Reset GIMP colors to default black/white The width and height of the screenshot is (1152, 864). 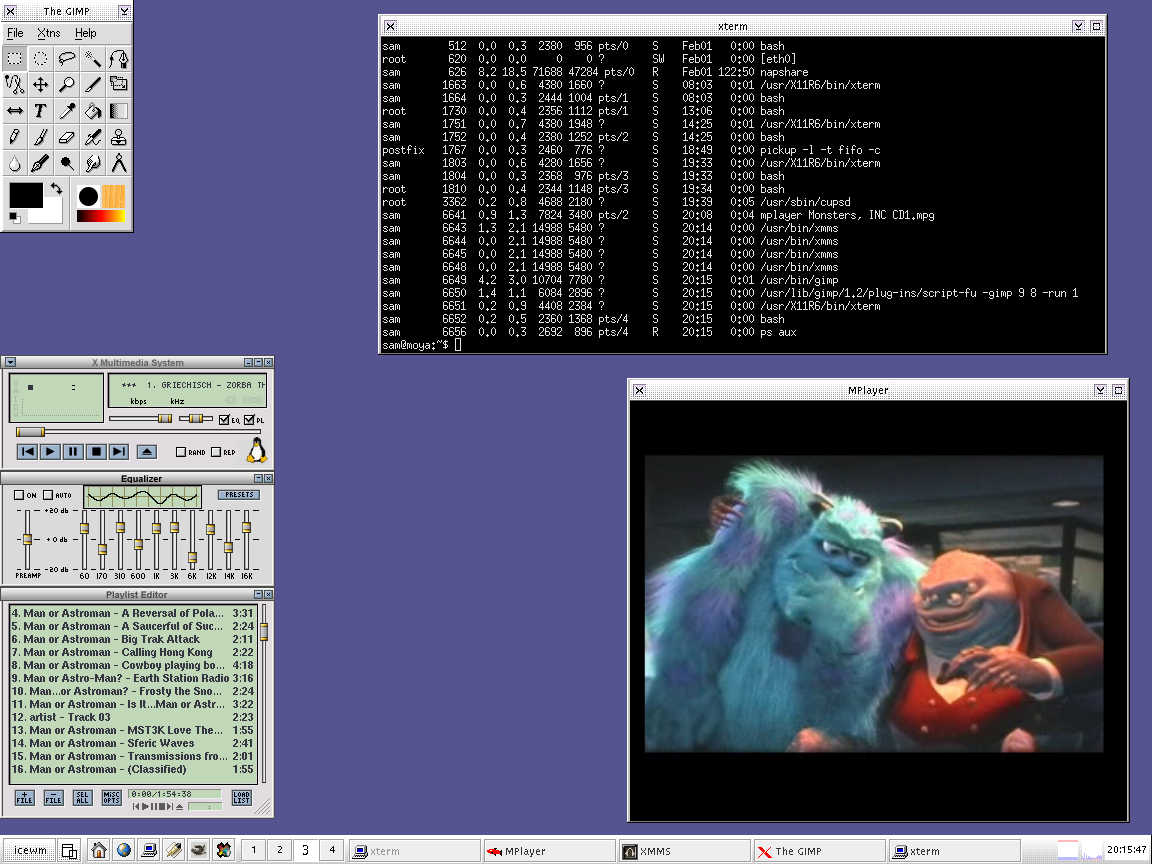(15, 217)
